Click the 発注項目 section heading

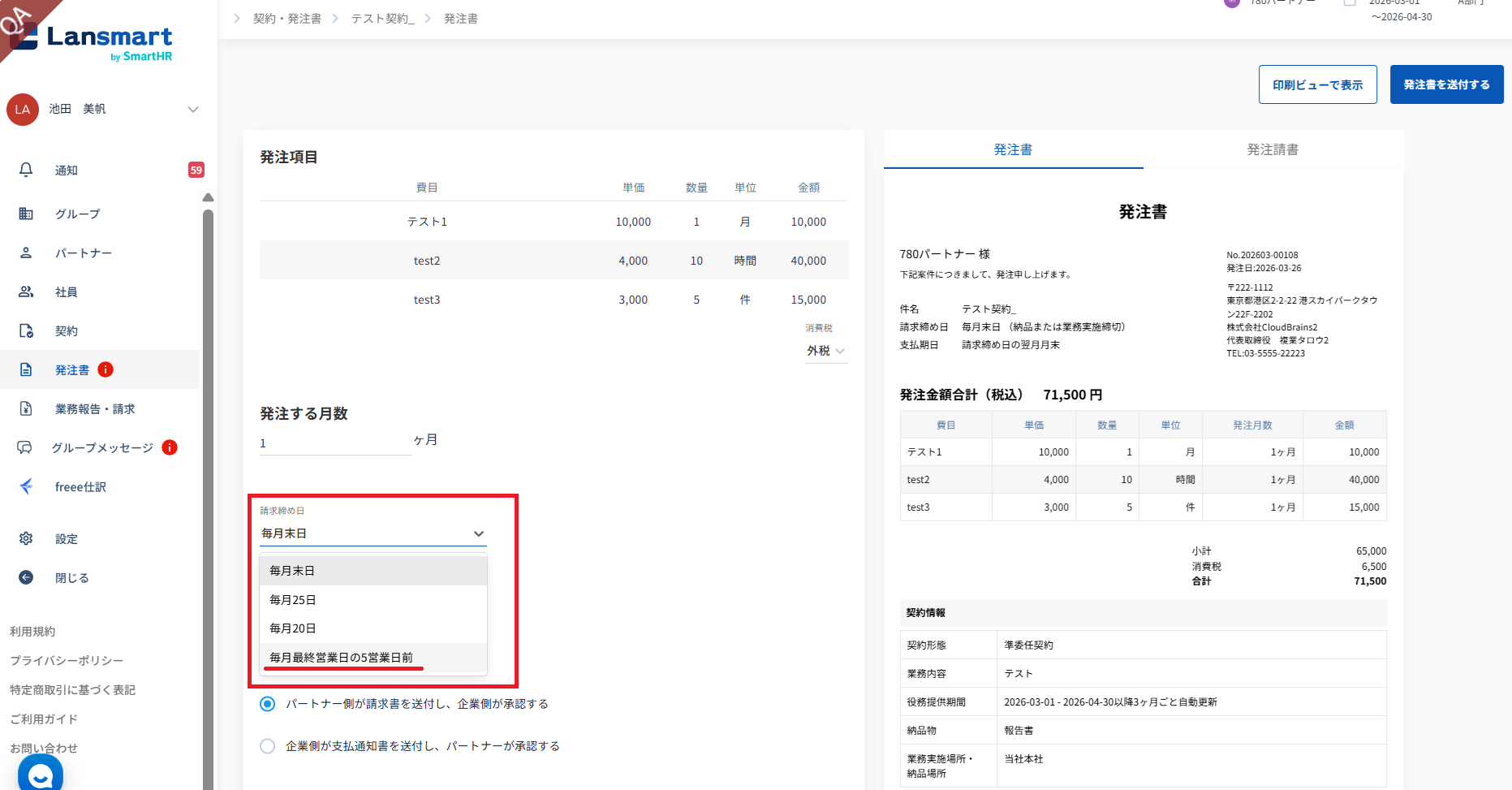pyautogui.click(x=289, y=158)
